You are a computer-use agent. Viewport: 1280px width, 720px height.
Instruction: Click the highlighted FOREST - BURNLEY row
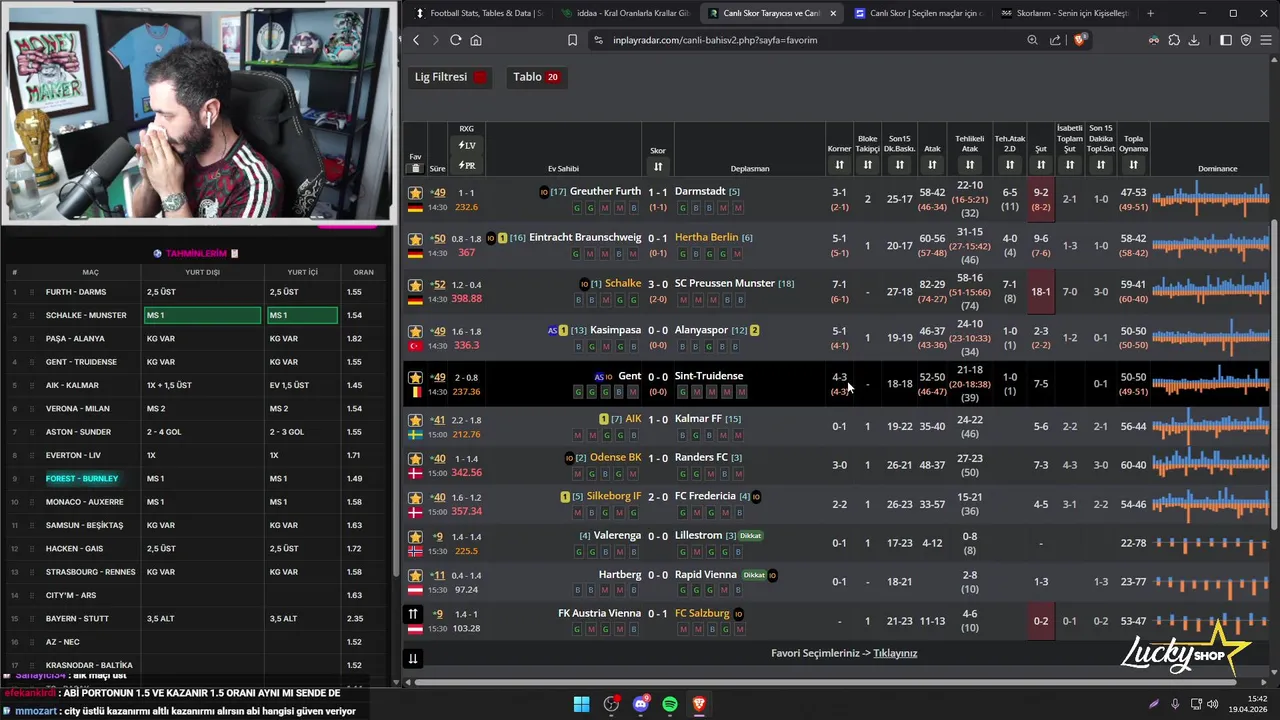(x=196, y=478)
